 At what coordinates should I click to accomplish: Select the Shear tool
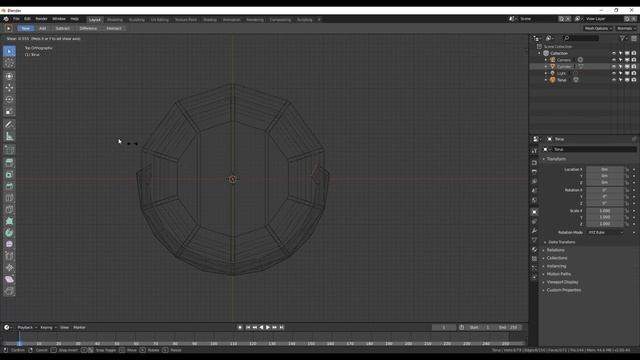point(9,280)
